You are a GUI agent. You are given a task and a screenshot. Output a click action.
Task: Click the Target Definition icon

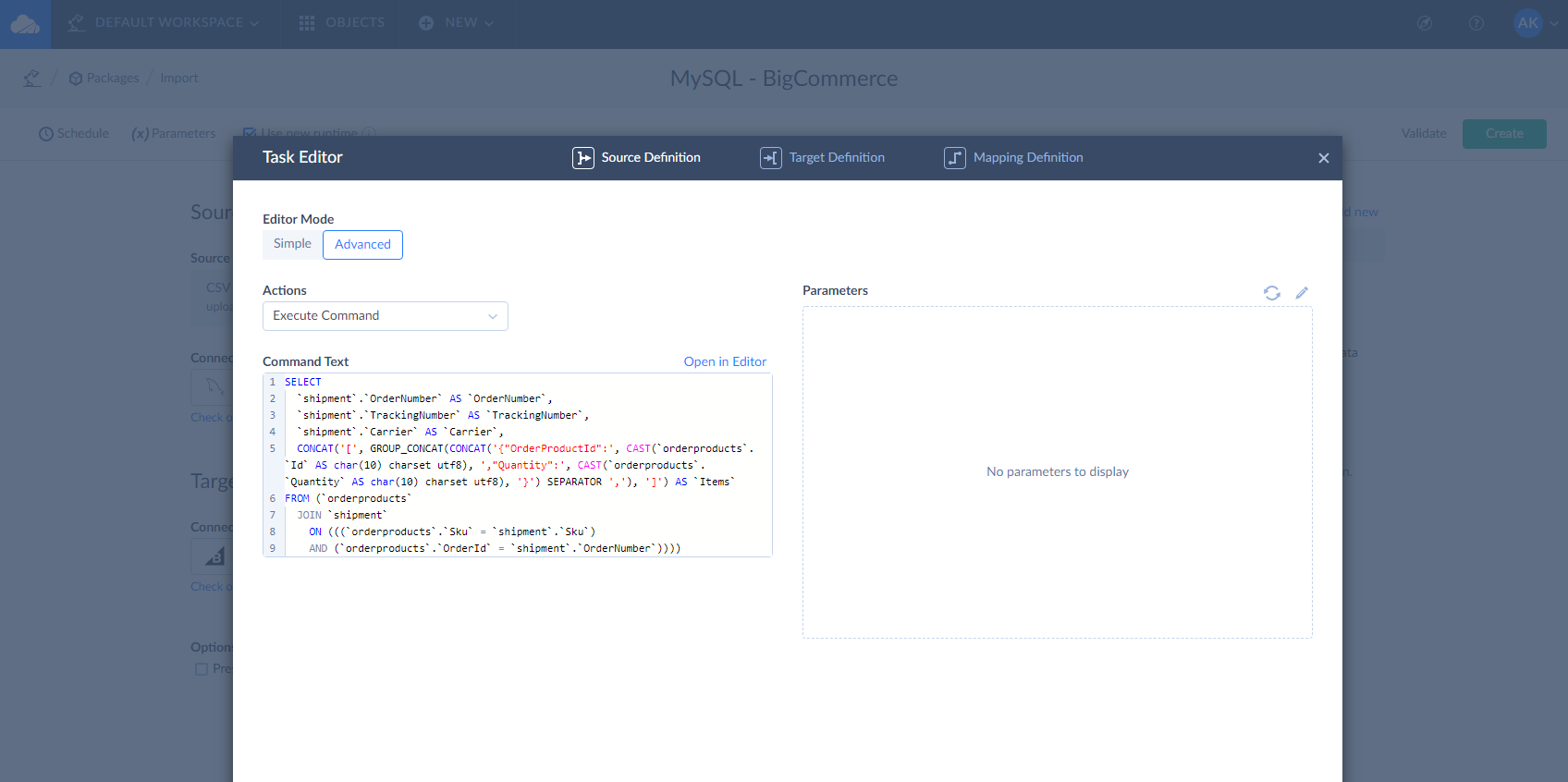click(771, 158)
